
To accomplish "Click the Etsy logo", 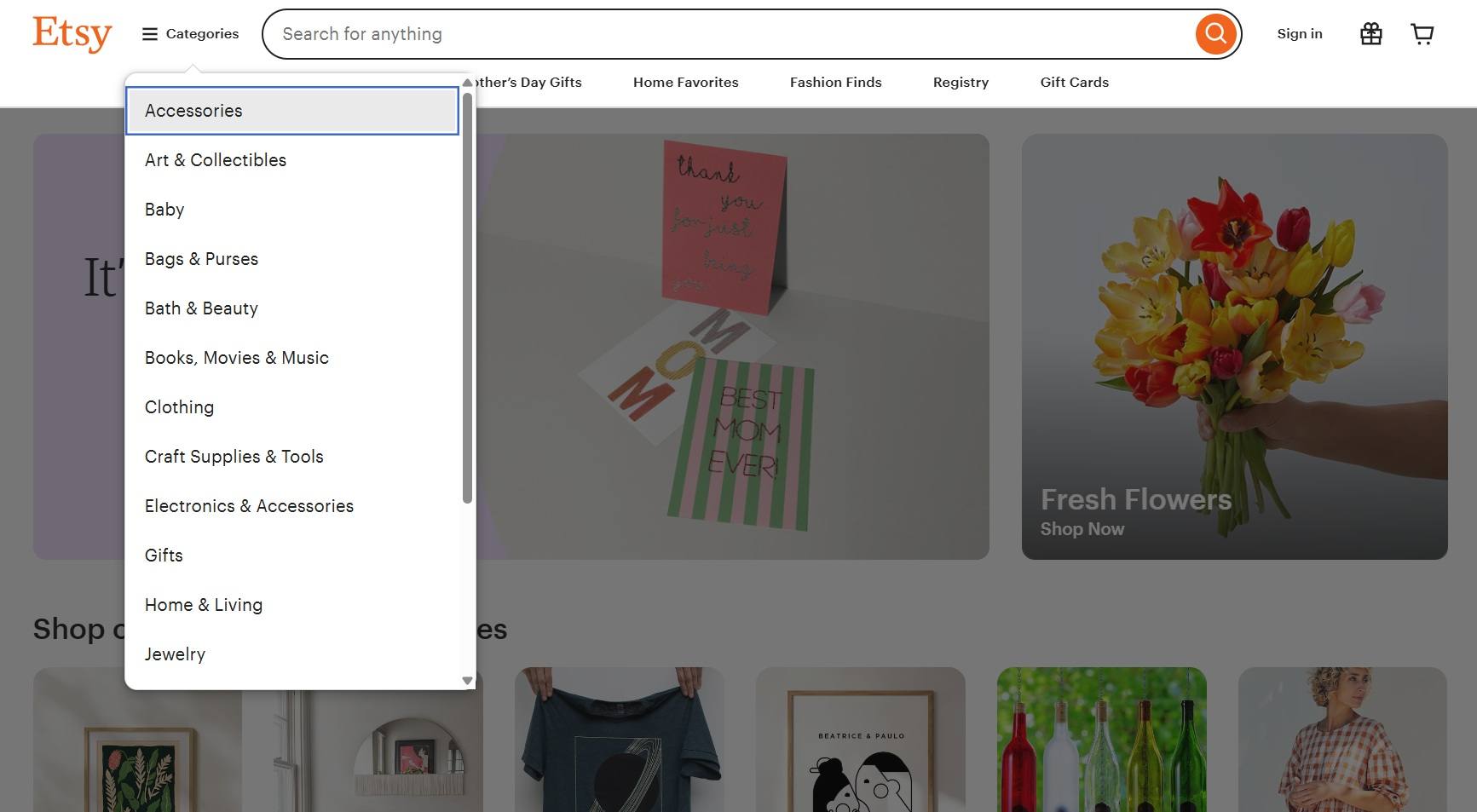I will (72, 34).
